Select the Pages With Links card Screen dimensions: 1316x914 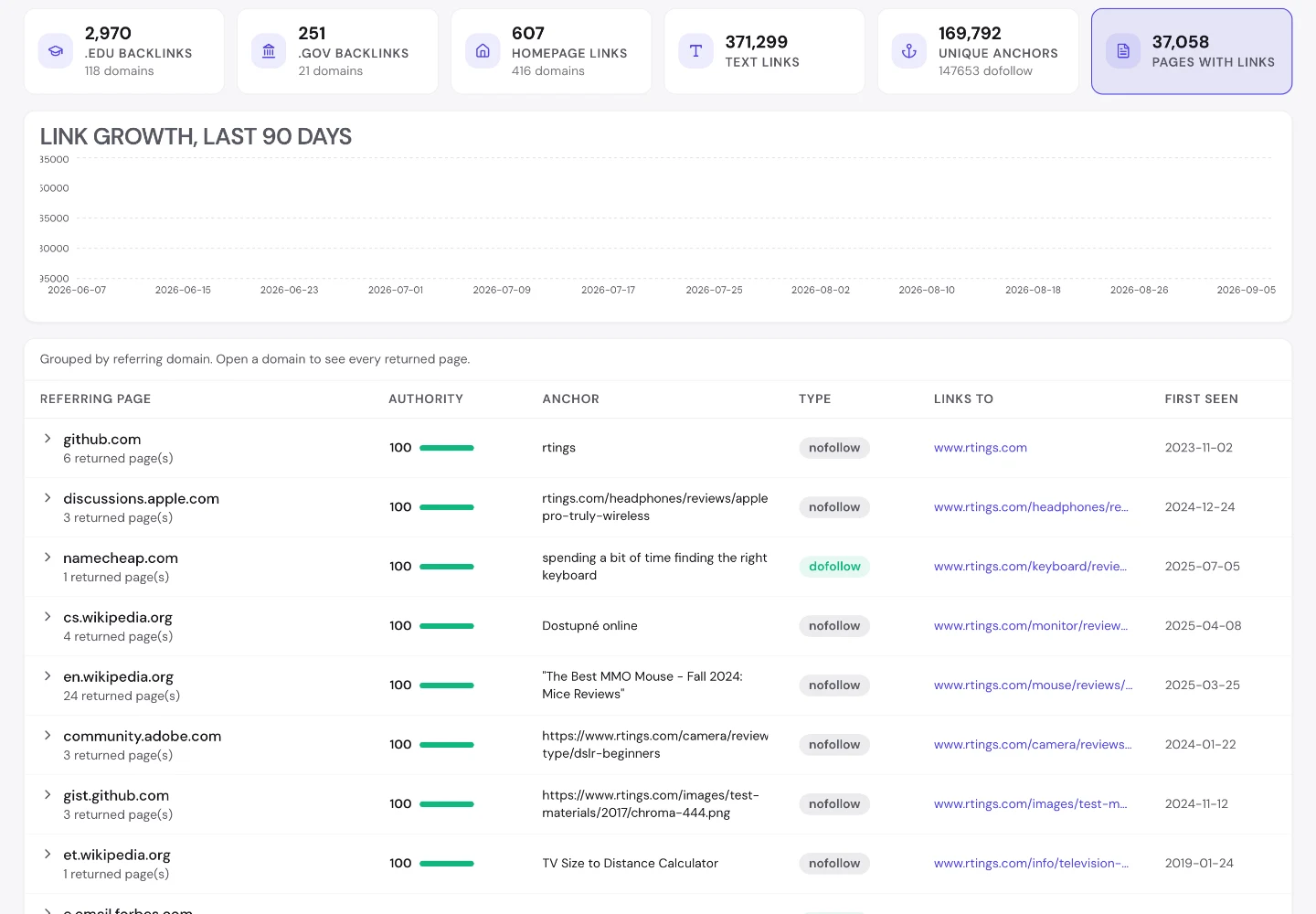1192,51
